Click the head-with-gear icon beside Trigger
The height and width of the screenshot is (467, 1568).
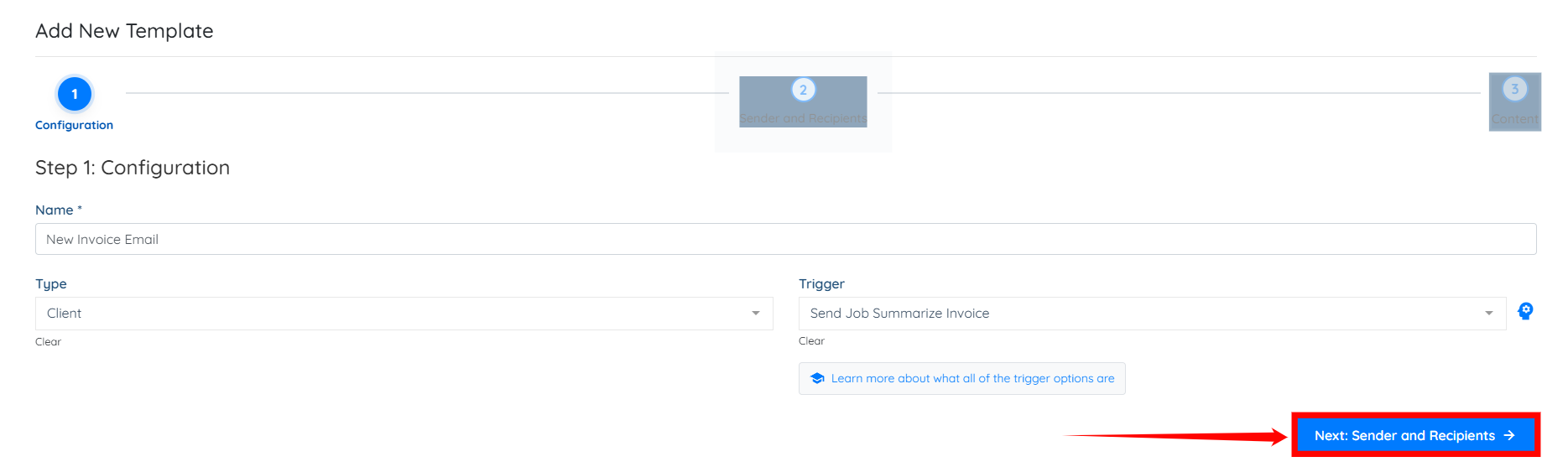1525,311
